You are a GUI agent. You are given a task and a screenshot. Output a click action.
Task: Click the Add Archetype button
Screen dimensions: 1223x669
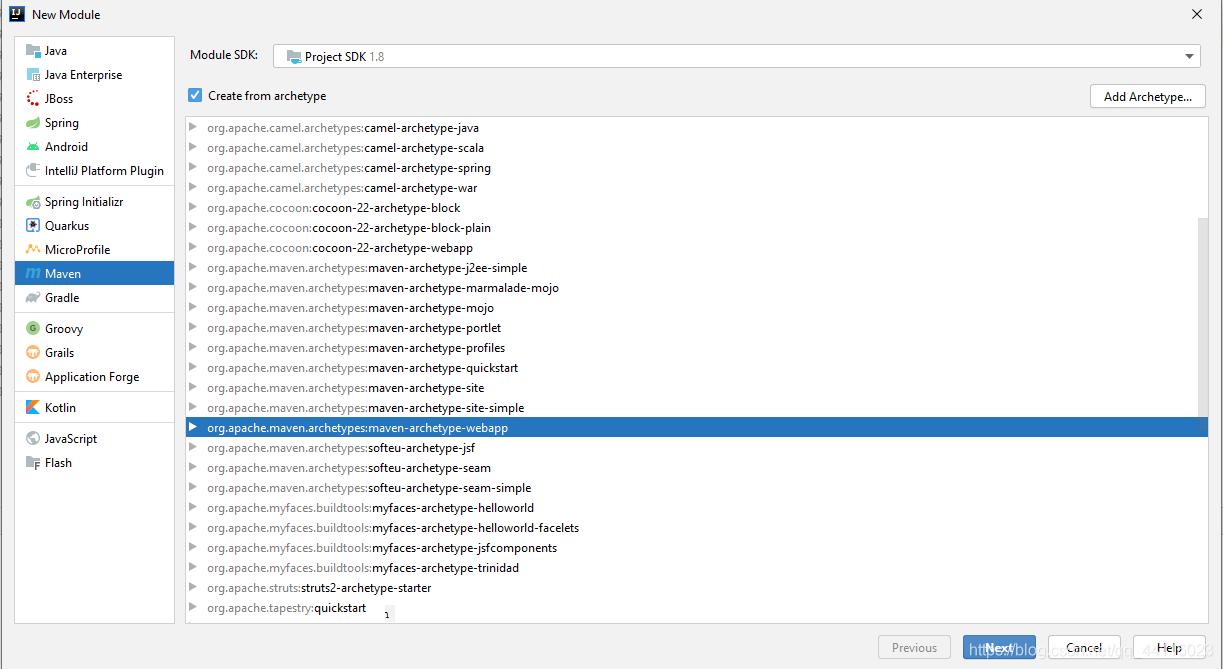[x=1147, y=97]
